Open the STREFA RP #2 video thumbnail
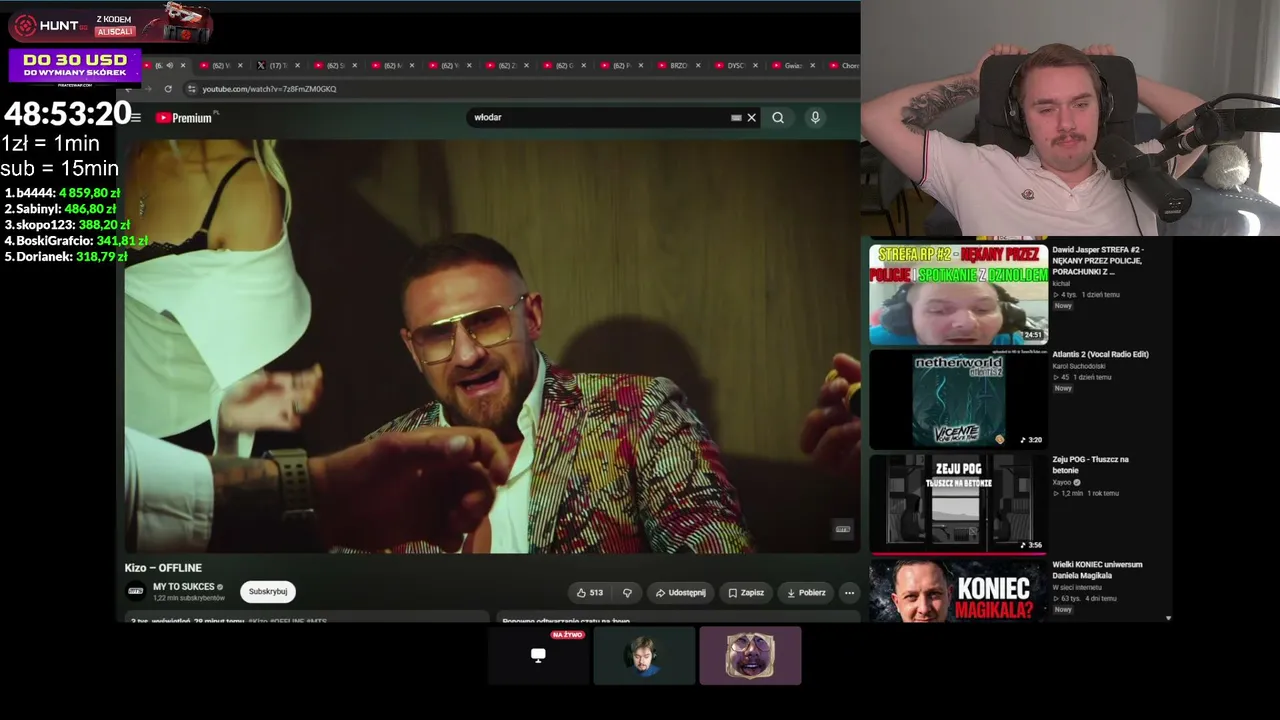This screenshot has width=1280, height=720. [958, 294]
